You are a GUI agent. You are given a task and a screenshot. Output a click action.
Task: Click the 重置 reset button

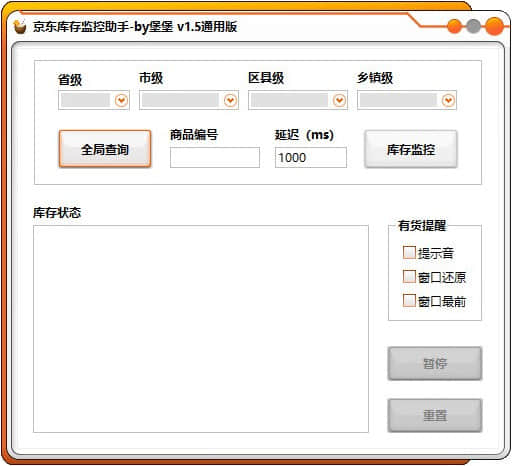click(435, 415)
